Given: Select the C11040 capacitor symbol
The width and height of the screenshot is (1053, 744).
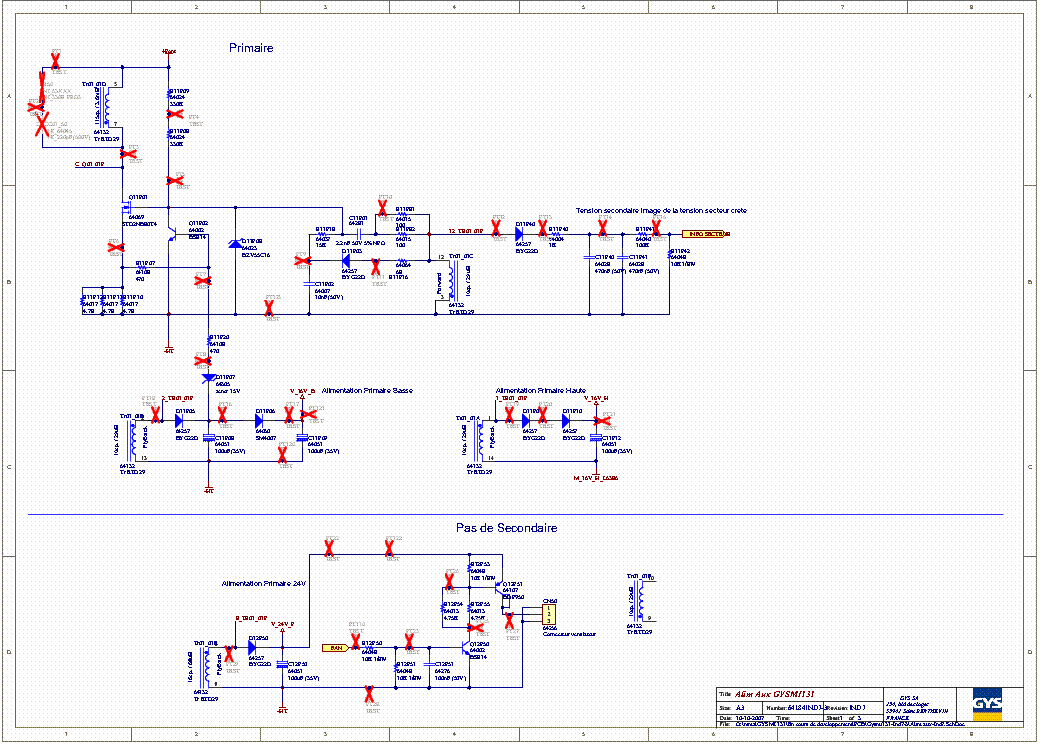Looking at the screenshot, I should (590, 257).
